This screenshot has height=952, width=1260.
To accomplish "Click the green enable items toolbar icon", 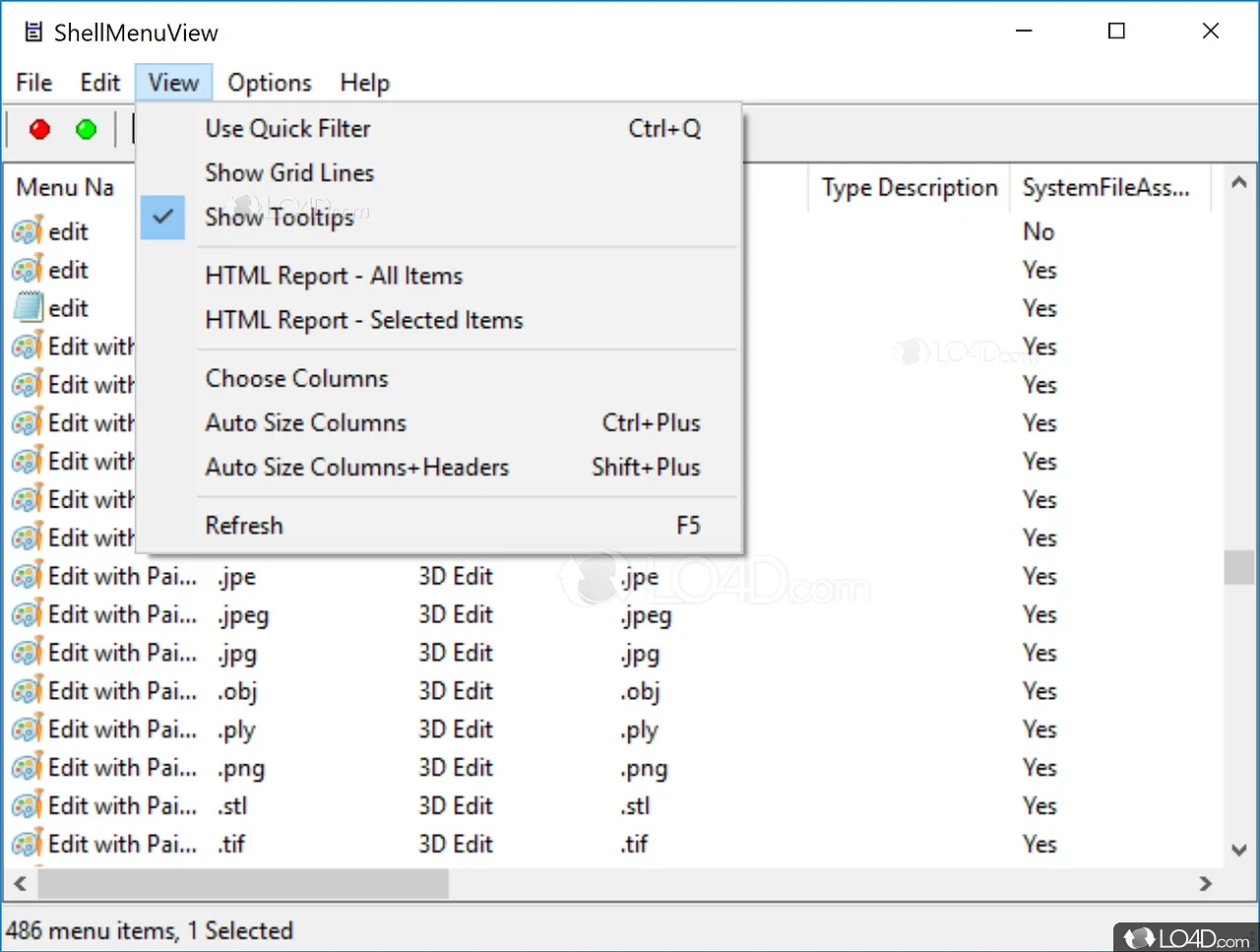I will [87, 129].
